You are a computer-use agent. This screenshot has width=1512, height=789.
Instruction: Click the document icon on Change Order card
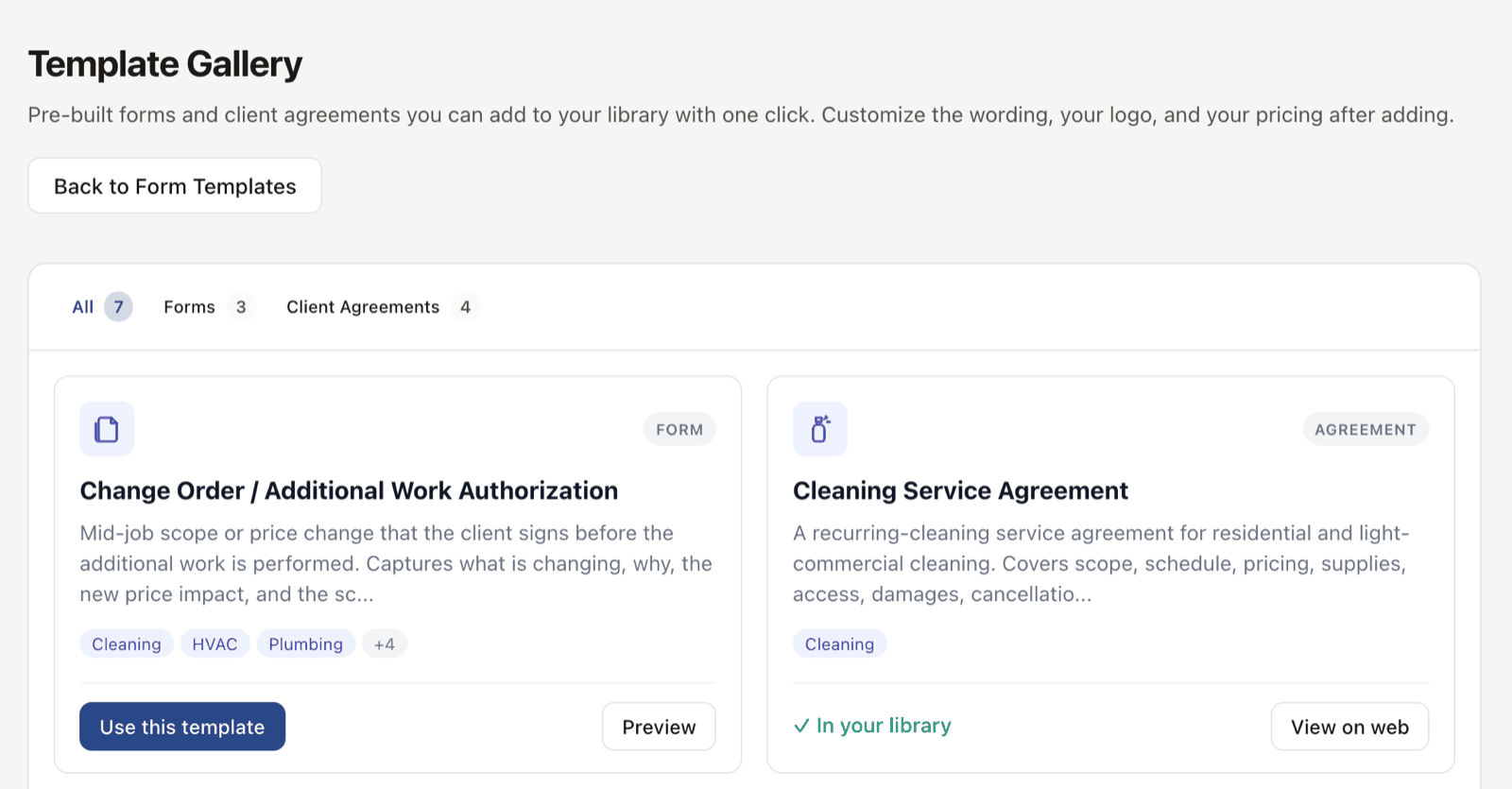coord(107,429)
